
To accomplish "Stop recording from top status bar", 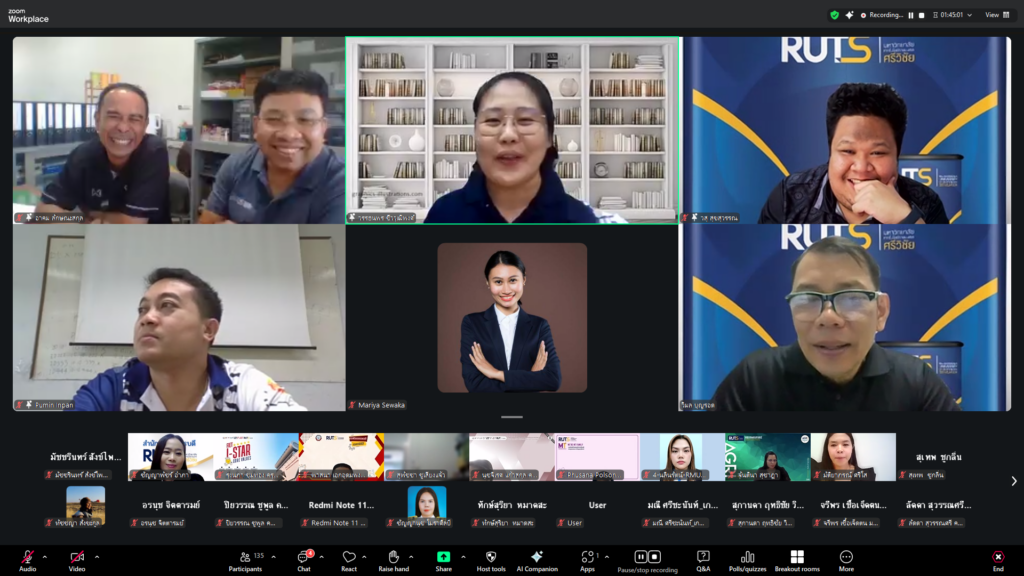I will tap(922, 15).
